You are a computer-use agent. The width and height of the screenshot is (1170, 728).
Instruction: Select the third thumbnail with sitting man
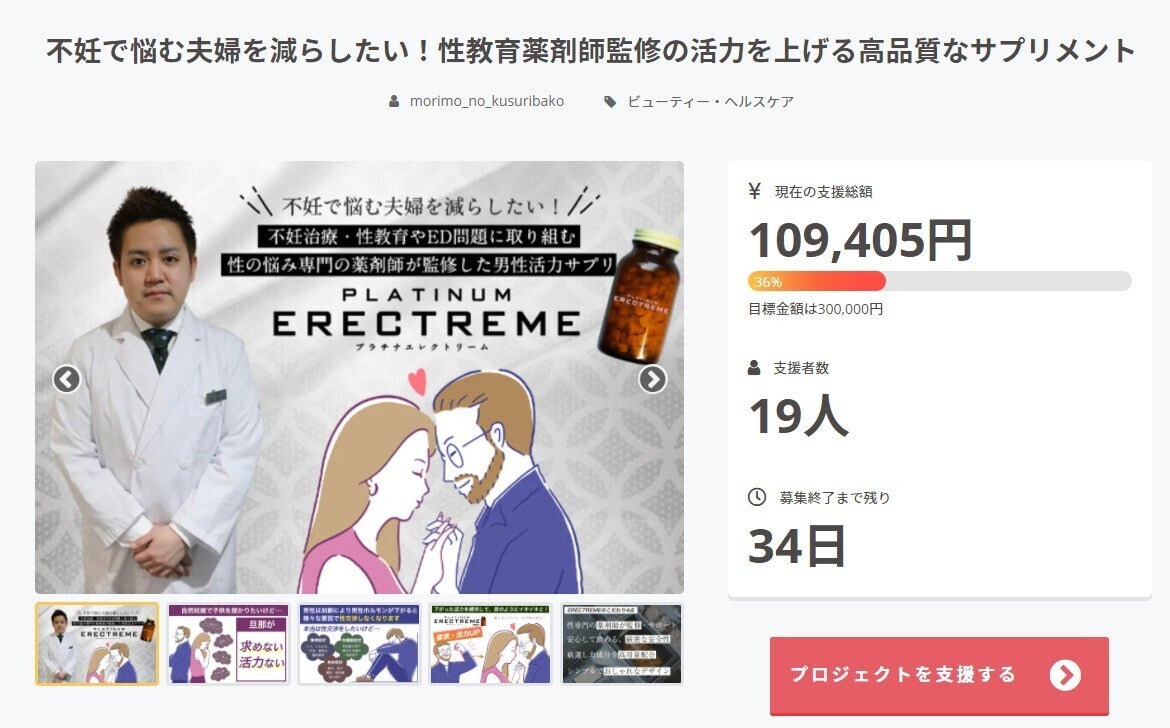point(360,644)
